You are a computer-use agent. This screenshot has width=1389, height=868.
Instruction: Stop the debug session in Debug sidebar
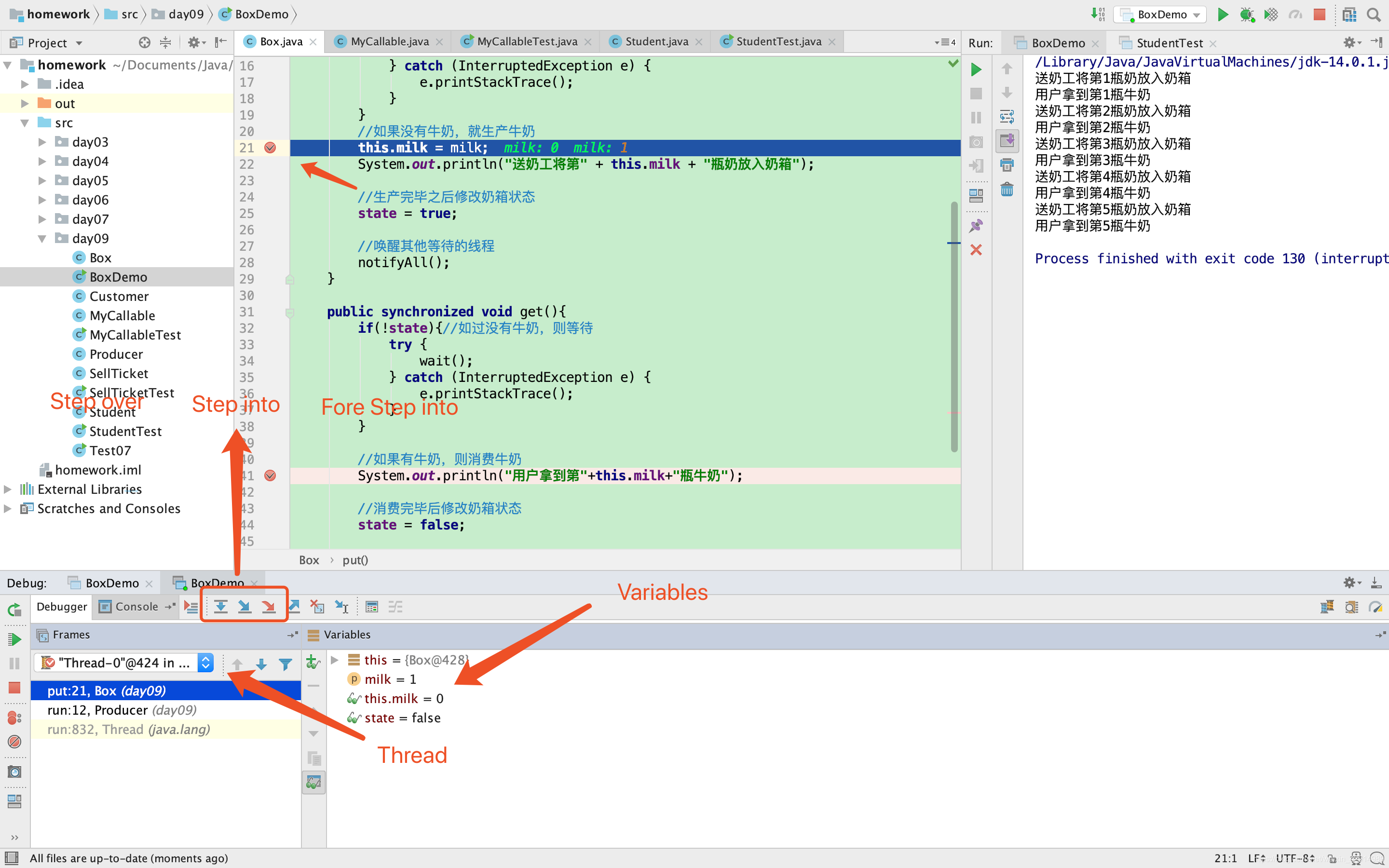[x=14, y=687]
